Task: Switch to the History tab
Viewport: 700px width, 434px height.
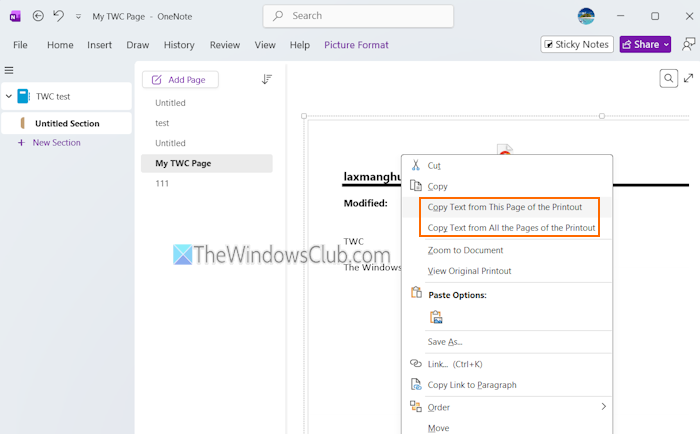Action: pos(179,45)
